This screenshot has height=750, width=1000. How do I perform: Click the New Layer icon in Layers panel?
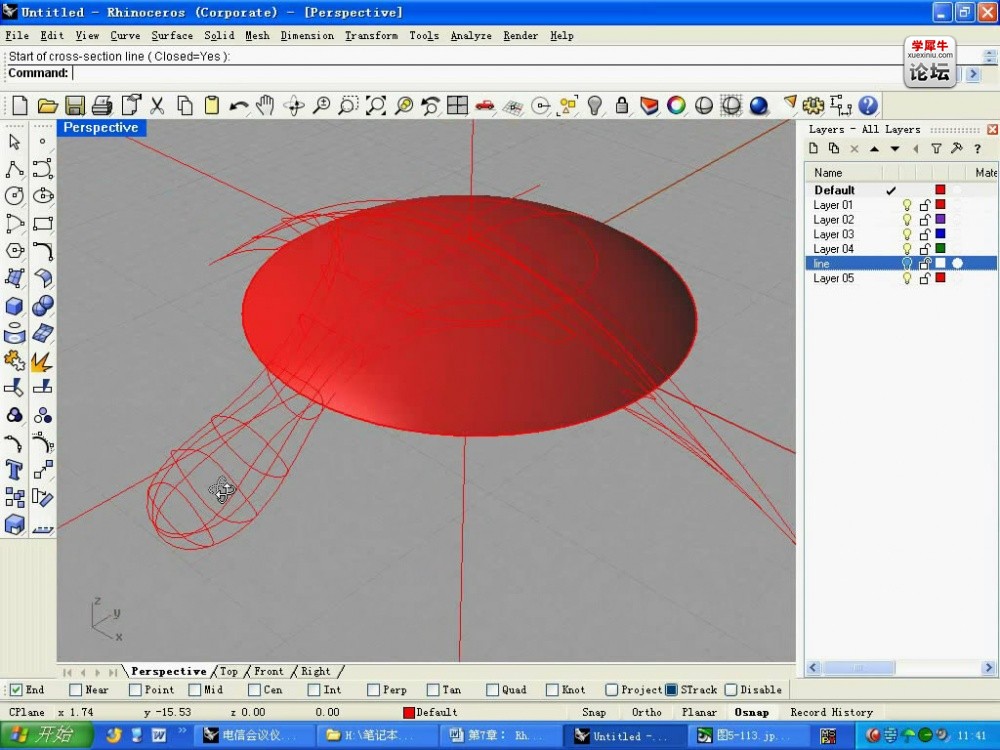click(x=813, y=149)
